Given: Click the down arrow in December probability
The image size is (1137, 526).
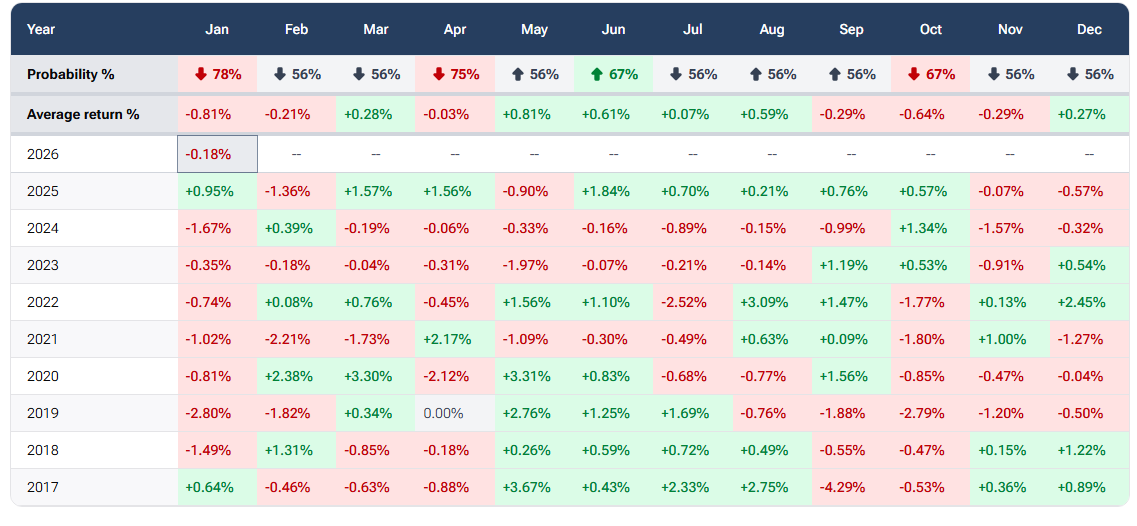Looking at the screenshot, I should click(1073, 75).
